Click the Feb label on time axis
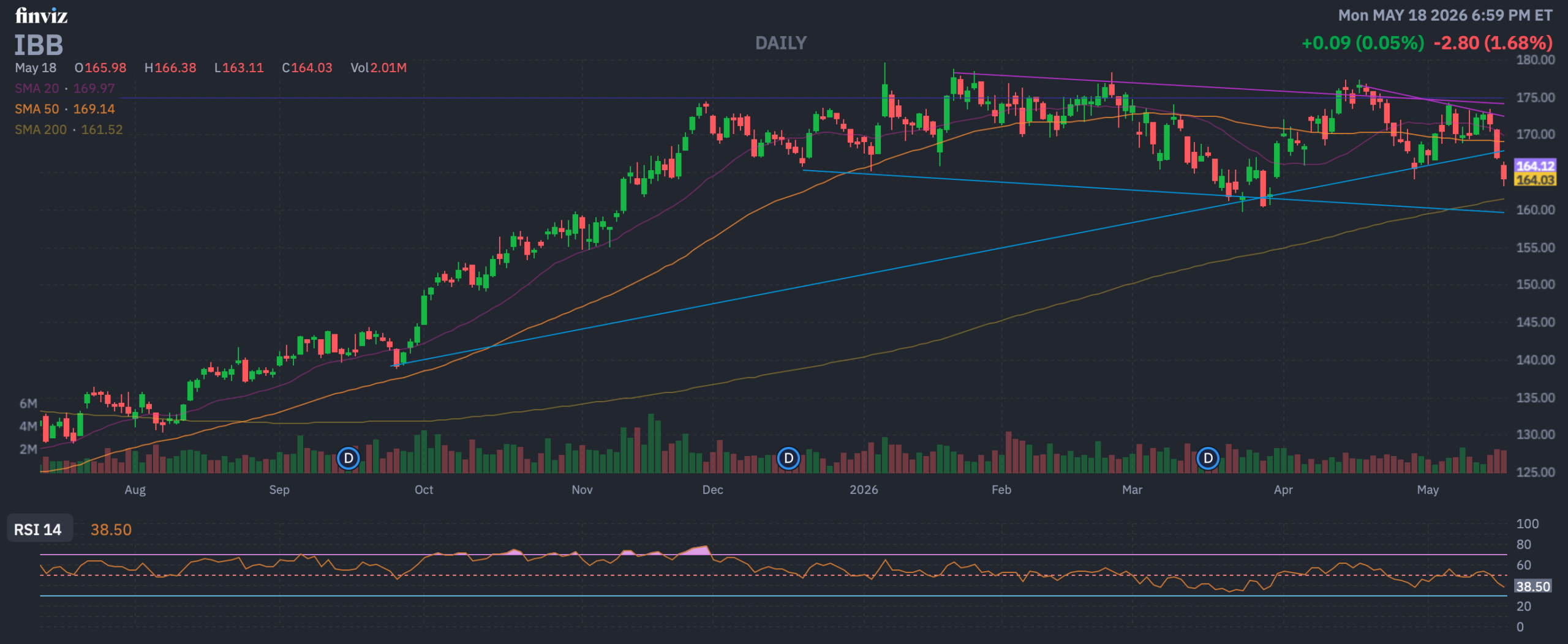 click(x=1001, y=490)
